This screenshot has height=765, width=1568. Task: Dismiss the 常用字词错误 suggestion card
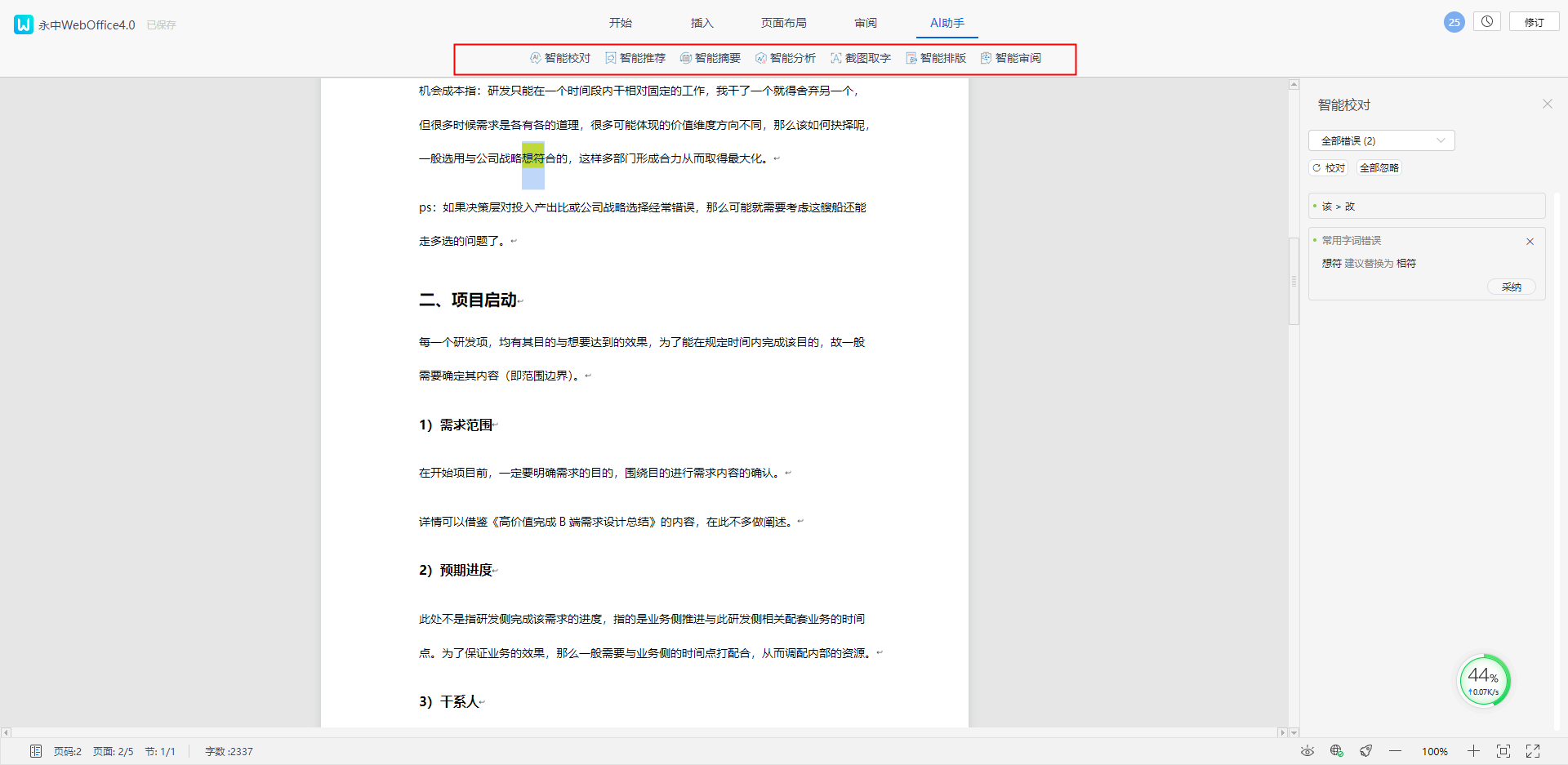pyautogui.click(x=1530, y=242)
